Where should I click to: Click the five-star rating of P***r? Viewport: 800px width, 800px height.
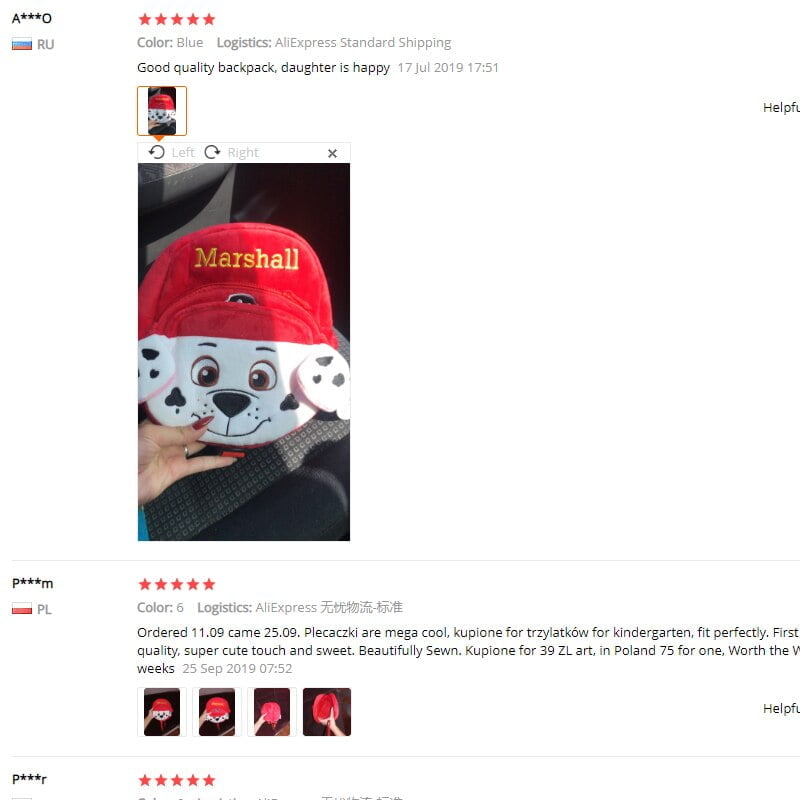[x=177, y=780]
